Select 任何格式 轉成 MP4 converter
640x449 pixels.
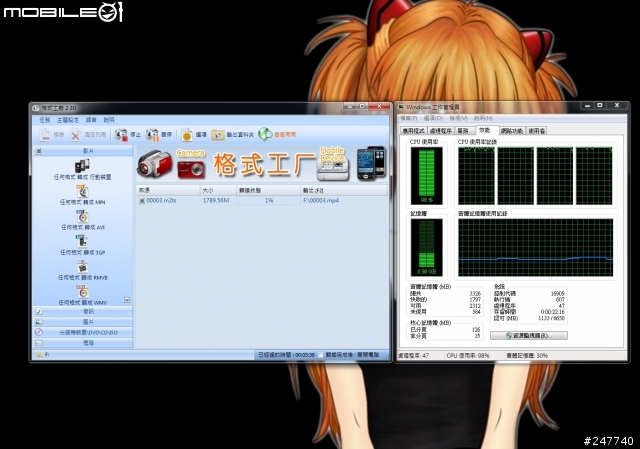[82, 195]
